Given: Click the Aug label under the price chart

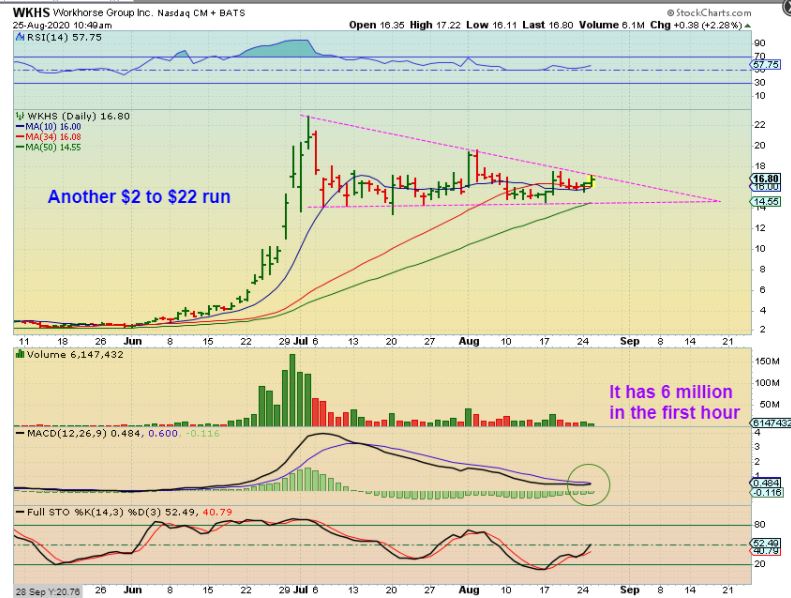Looking at the screenshot, I should [x=469, y=341].
